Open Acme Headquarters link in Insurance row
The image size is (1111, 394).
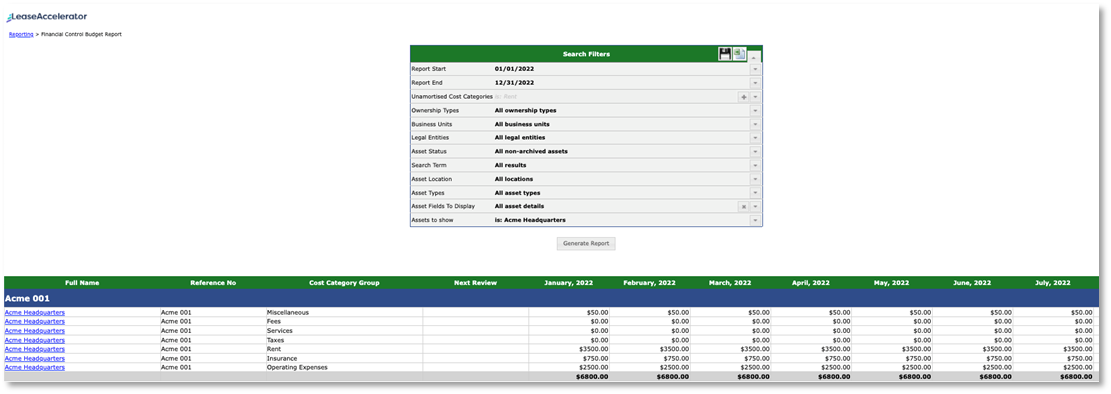[x=35, y=358]
